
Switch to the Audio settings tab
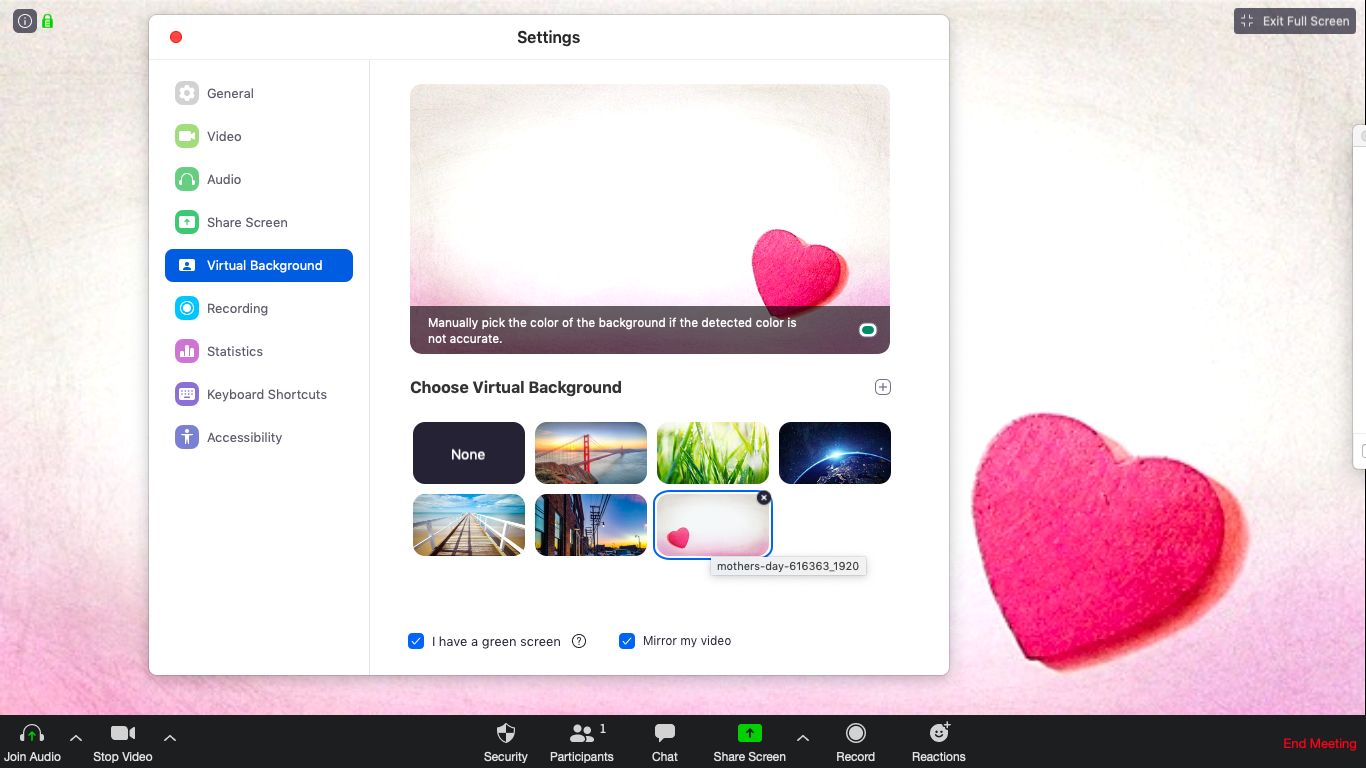(259, 179)
